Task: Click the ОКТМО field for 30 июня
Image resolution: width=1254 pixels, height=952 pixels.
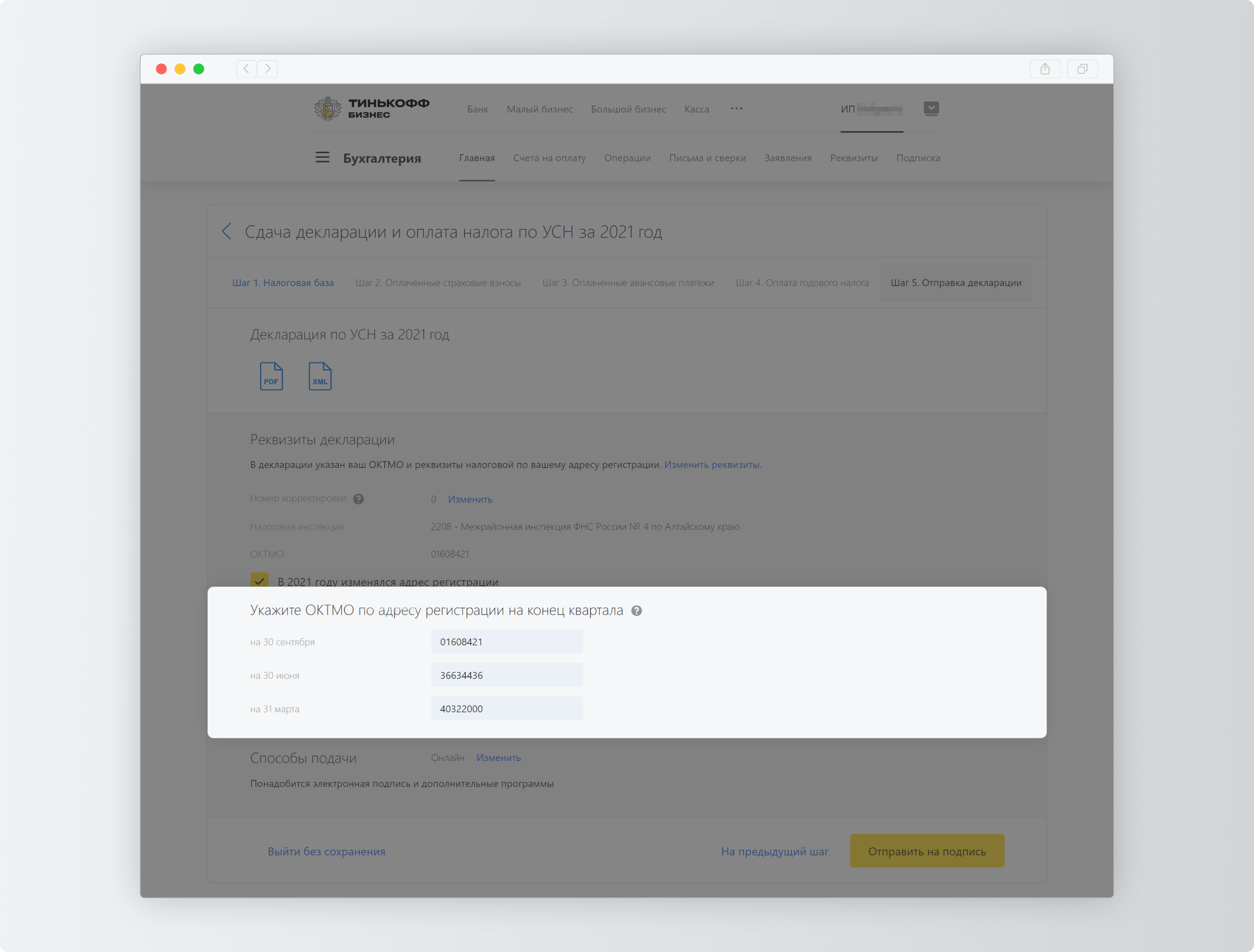Action: point(507,675)
